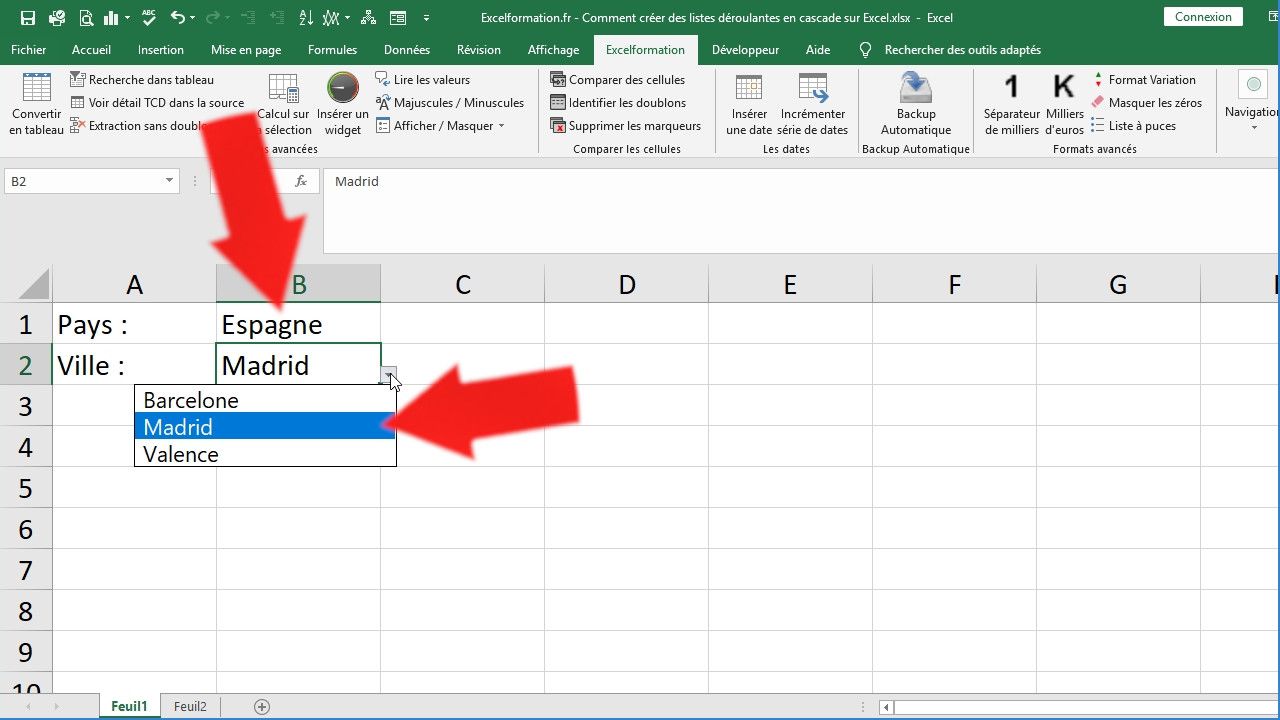Activate Comparer des cellules
The image size is (1280, 720).
tap(627, 80)
